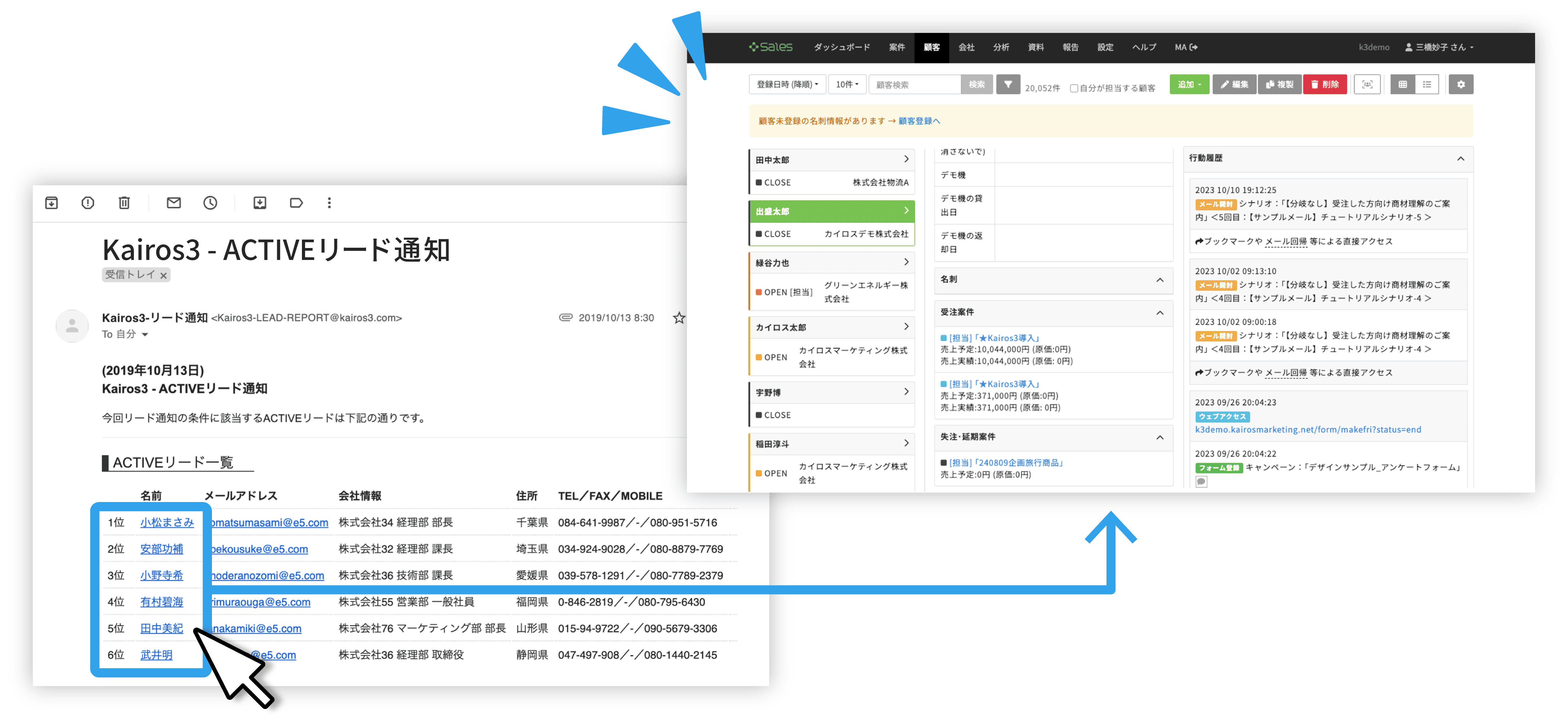The height and width of the screenshot is (719, 1568).
Task: Click the pekousuke@e5.com email address
Action: coord(259,549)
